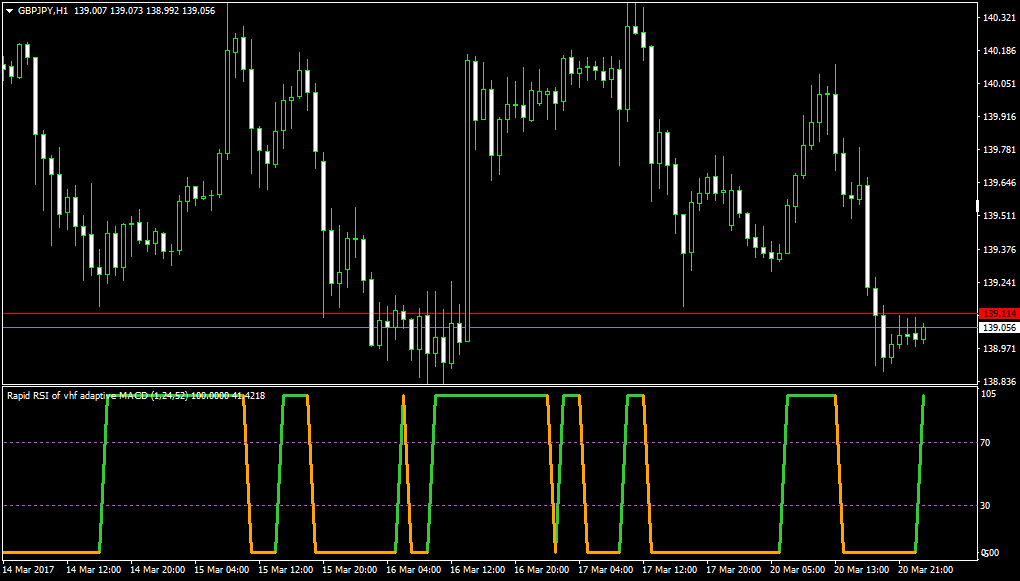The height and width of the screenshot is (581, 1020).
Task: Click the dashed purple 30 level line
Action: click(x=488, y=506)
